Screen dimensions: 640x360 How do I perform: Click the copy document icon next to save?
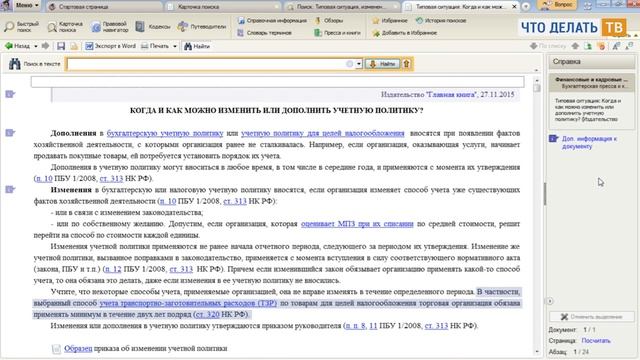click(x=74, y=46)
